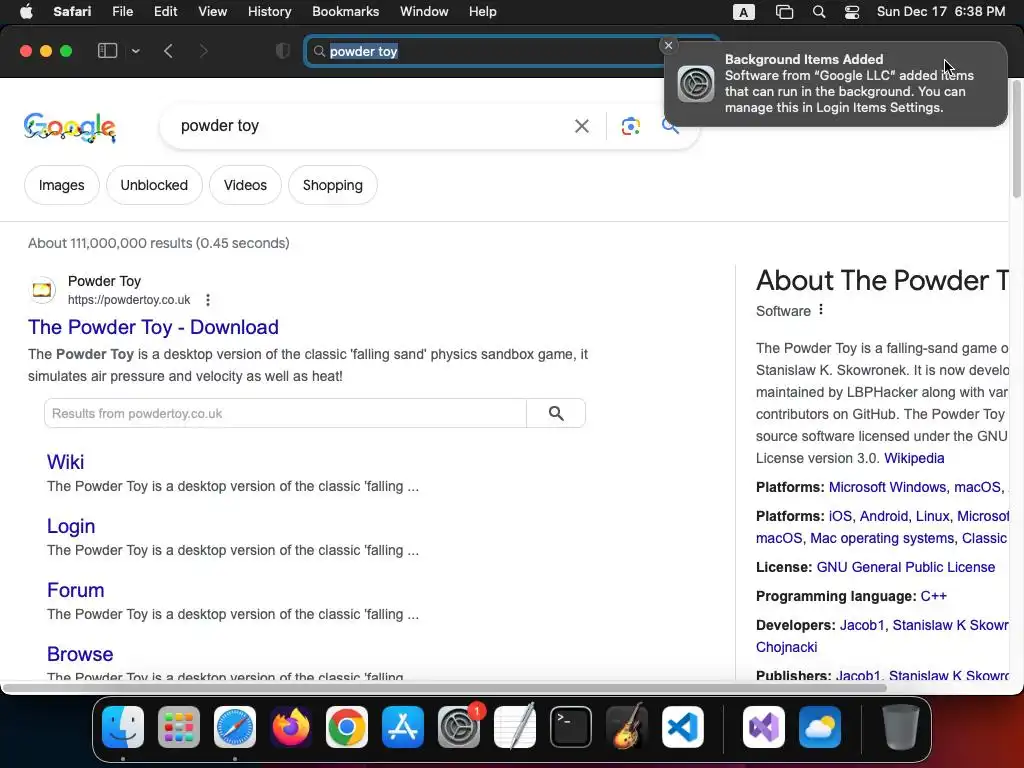Open System Settings from the Dock
This screenshot has width=1024, height=768.
(459, 727)
